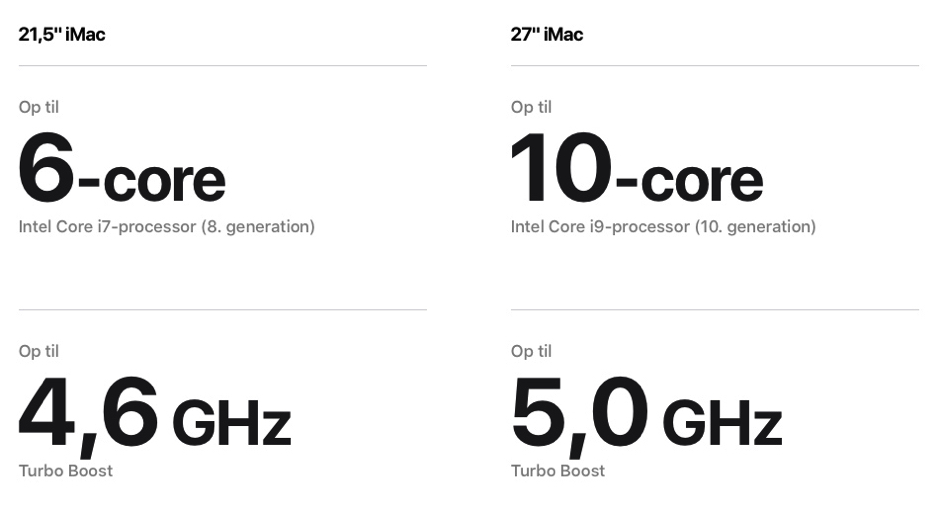Click the "(8. generation)" text
The width and height of the screenshot is (940, 515).
258,227
